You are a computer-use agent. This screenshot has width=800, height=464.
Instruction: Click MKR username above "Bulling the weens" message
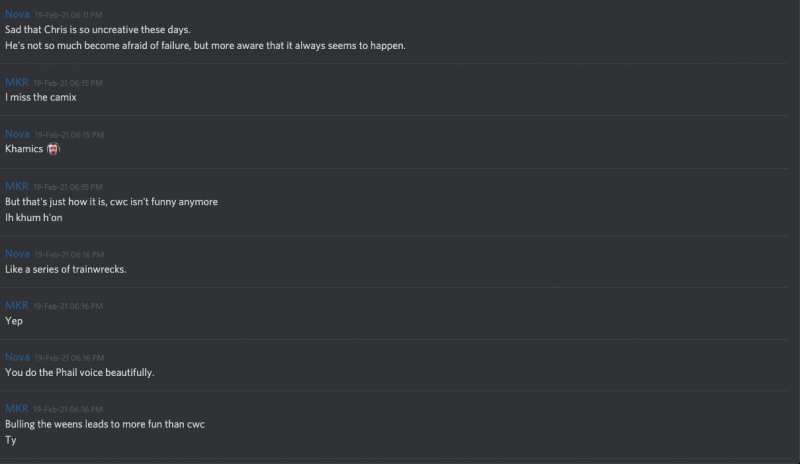point(17,409)
